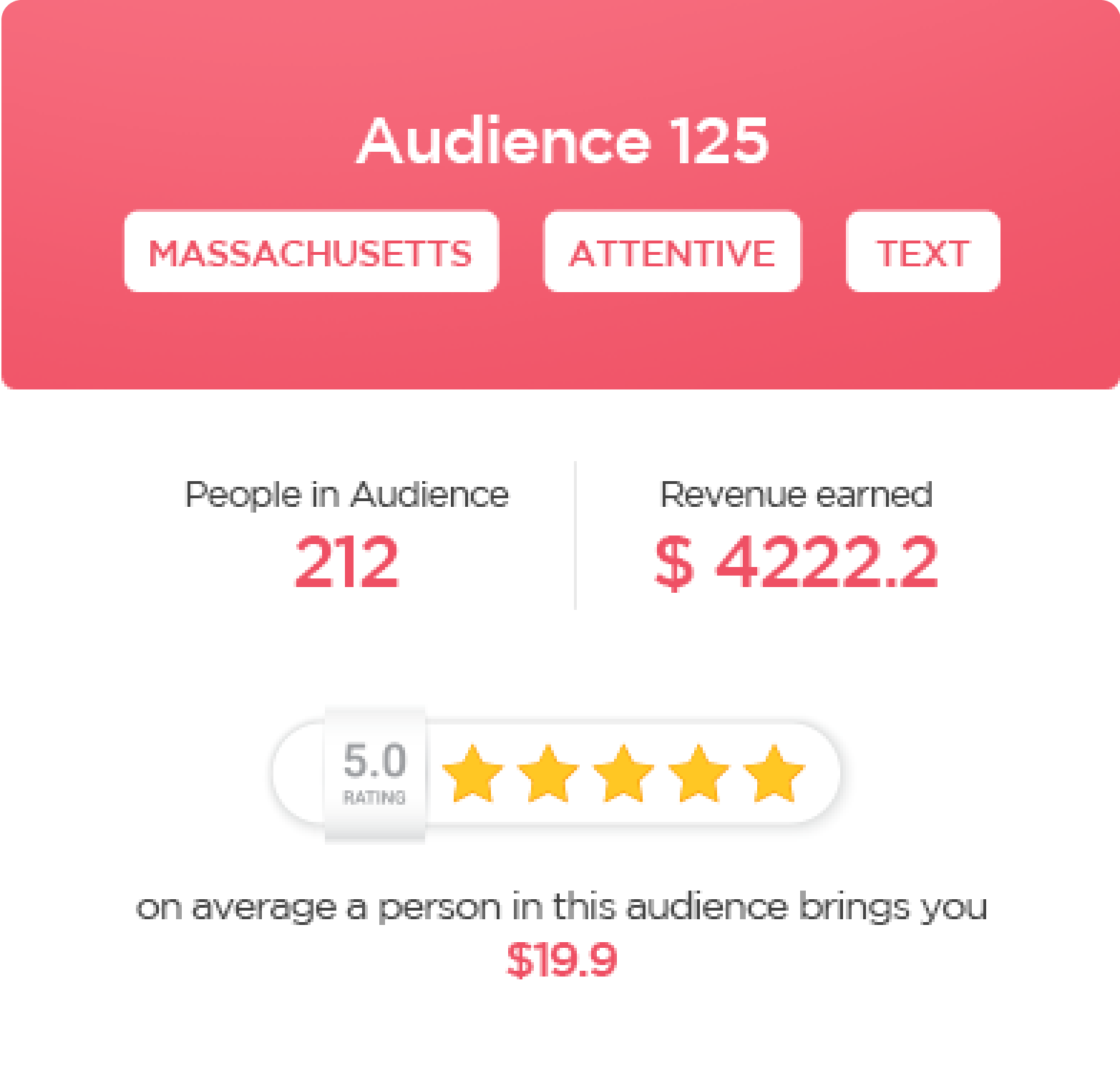This screenshot has height=1071, width=1120.
Task: Select the MASSACHUSETTS tag
Action: 311,252
